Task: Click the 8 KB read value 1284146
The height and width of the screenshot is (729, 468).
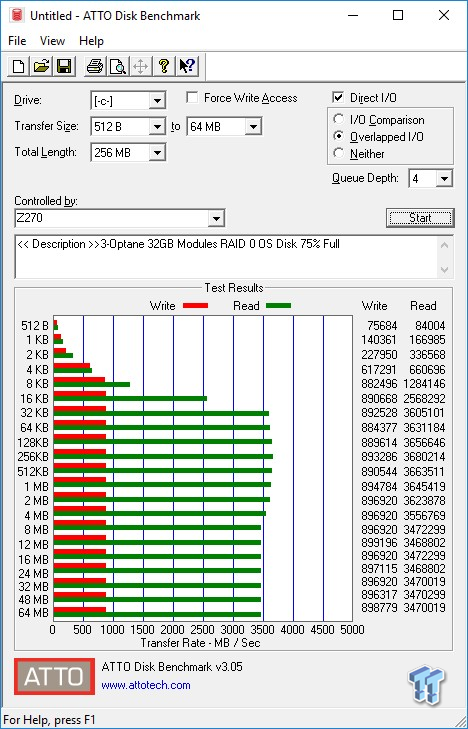Action: click(x=424, y=384)
